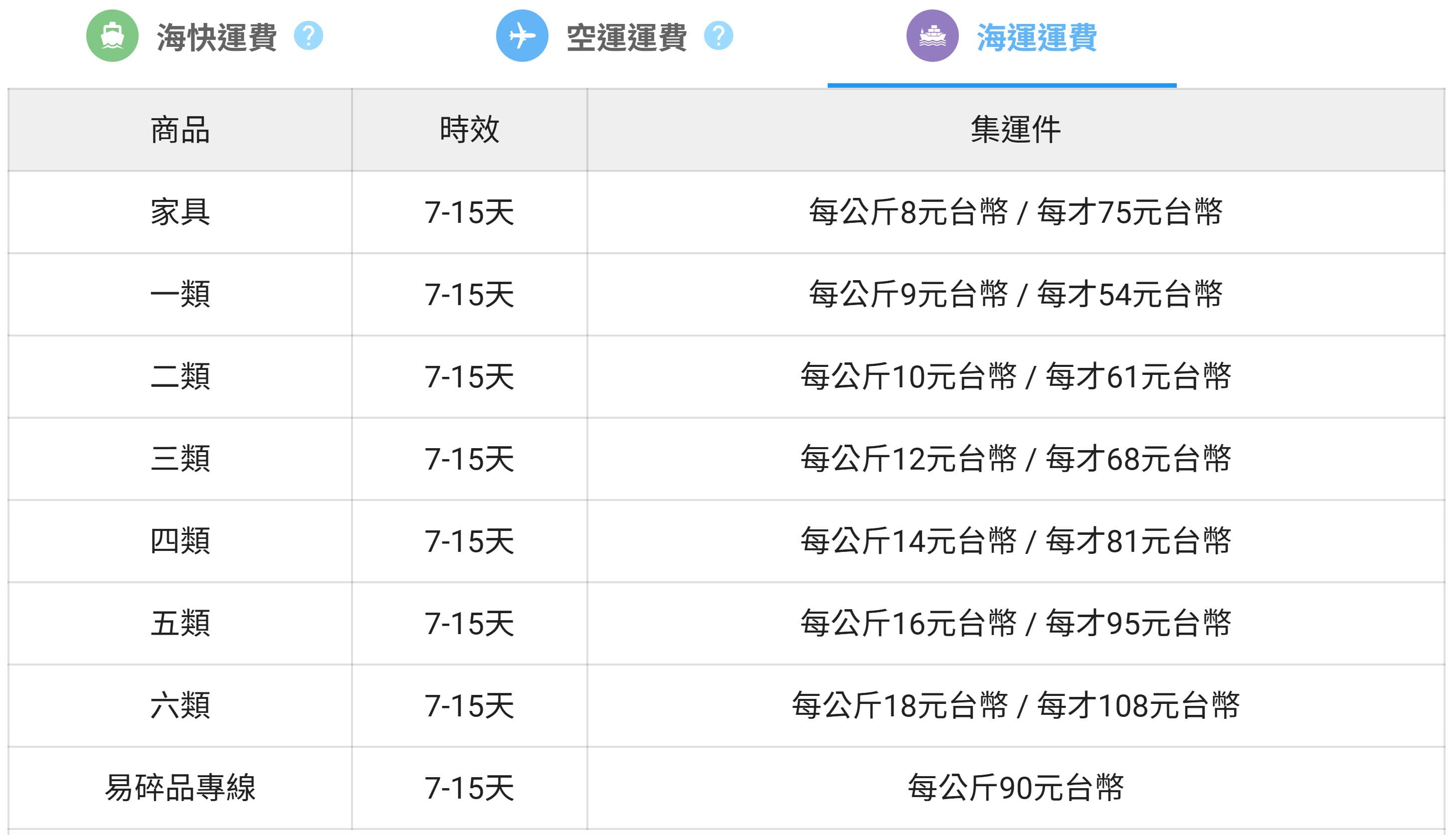Select the 家具 row label
1456x835 pixels.
coord(180,212)
